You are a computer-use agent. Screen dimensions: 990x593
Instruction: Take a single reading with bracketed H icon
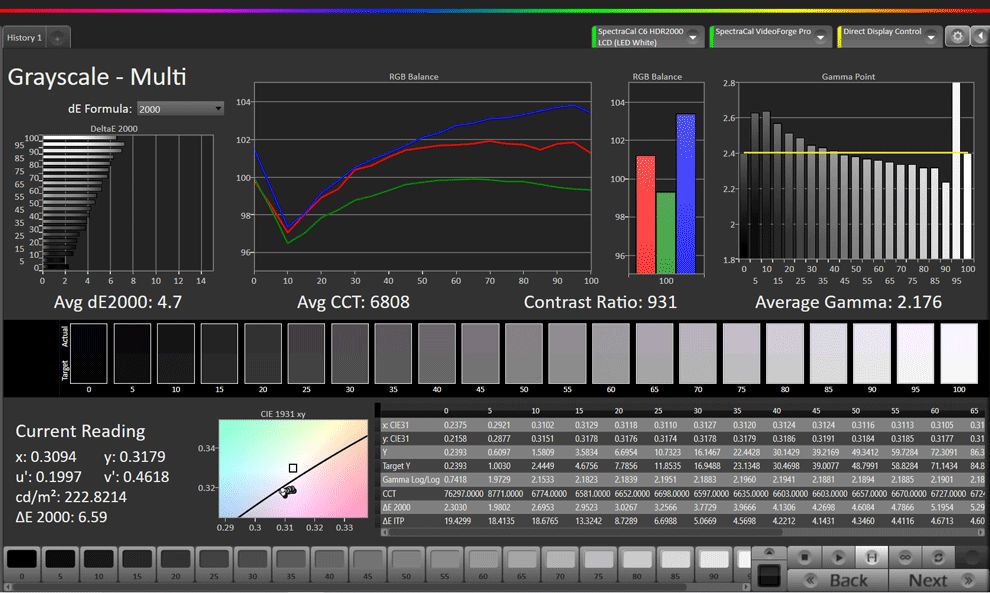(x=871, y=557)
